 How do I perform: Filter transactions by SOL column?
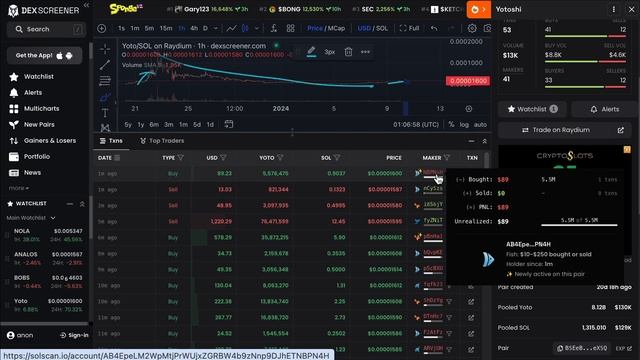[x=337, y=158]
